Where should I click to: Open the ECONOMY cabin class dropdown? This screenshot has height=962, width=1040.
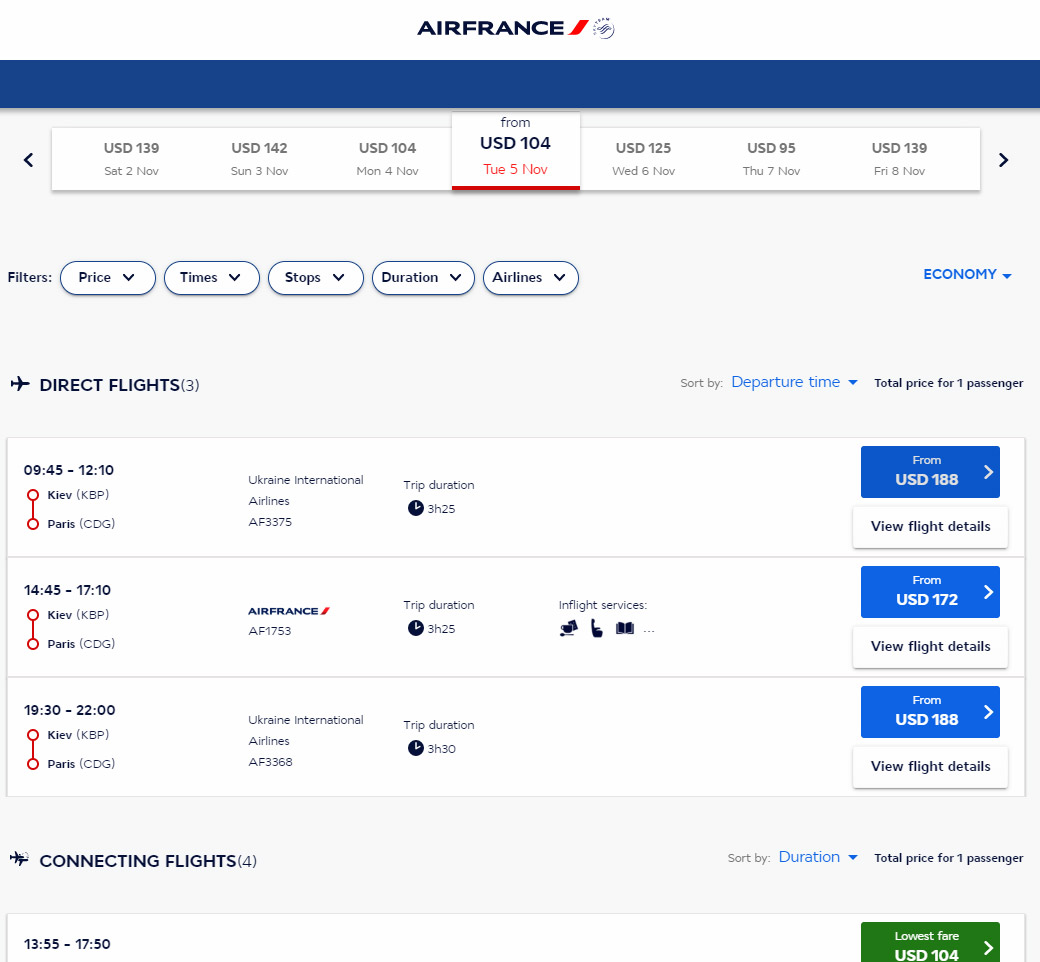click(967, 274)
